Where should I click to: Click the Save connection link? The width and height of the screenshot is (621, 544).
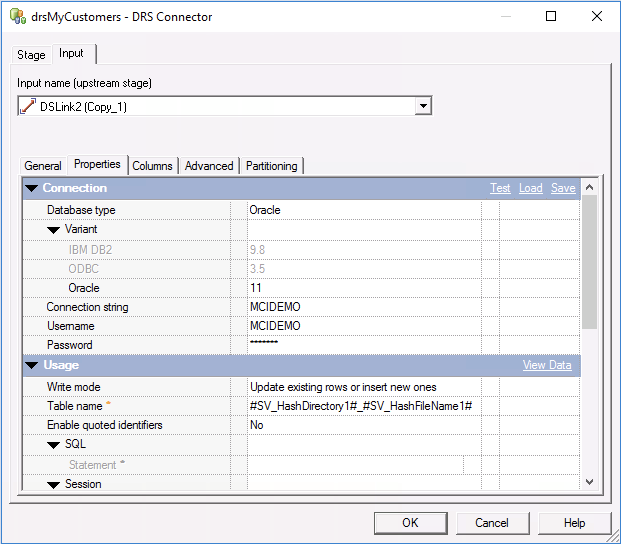tap(563, 188)
